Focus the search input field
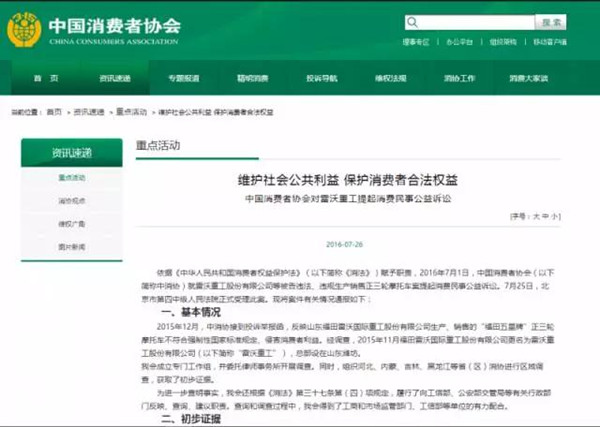Viewport: 600px width, 427px height. (470, 22)
